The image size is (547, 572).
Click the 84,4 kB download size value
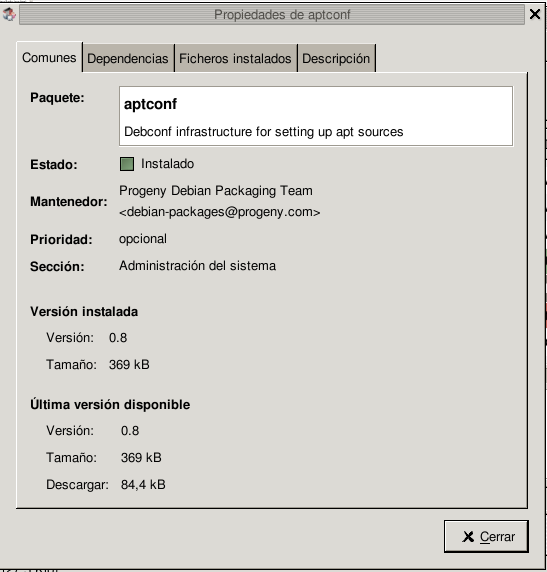pos(143,484)
